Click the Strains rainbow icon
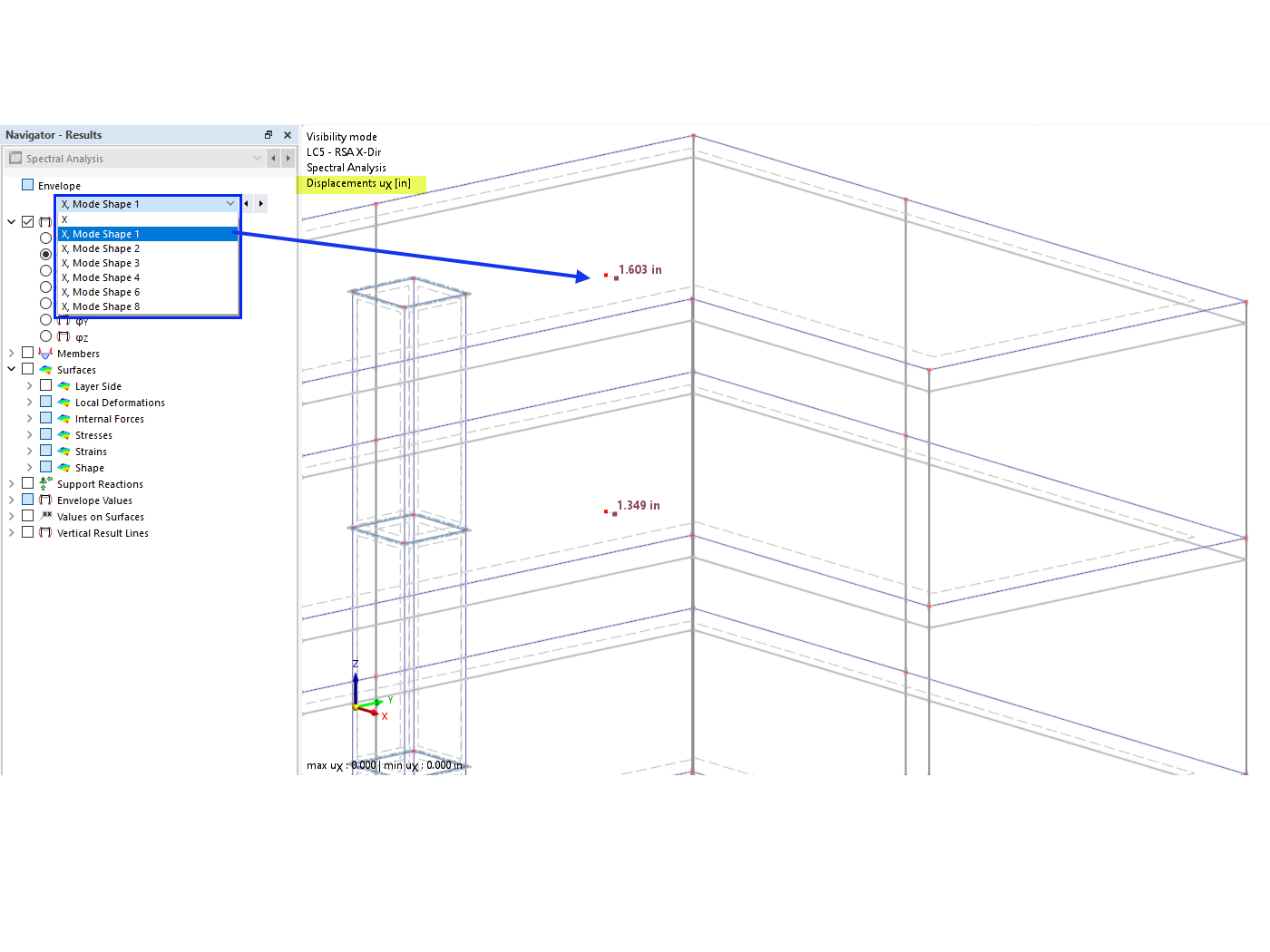The image size is (1270, 952). click(x=63, y=450)
